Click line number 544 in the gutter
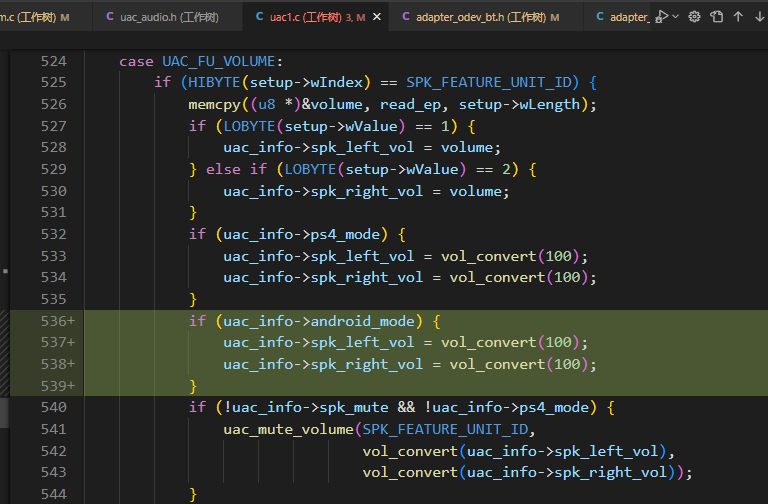Image resolution: width=768 pixels, height=504 pixels. 53,494
